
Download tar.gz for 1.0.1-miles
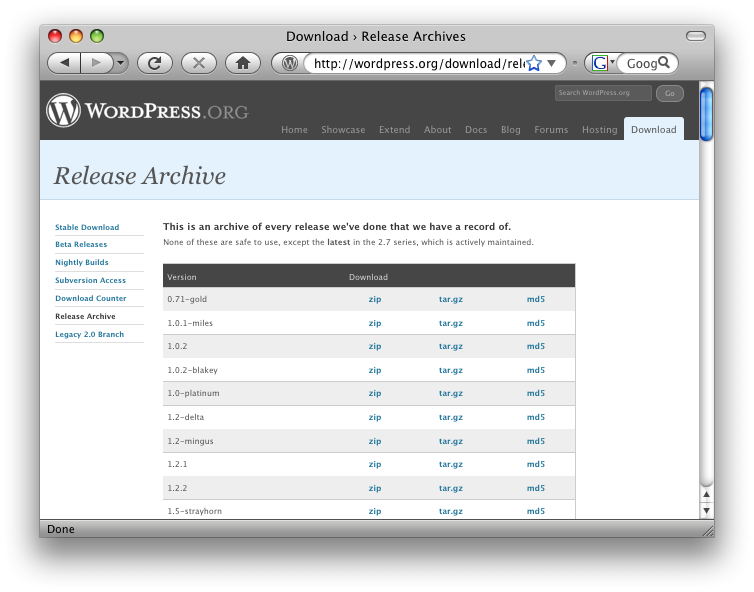click(451, 323)
